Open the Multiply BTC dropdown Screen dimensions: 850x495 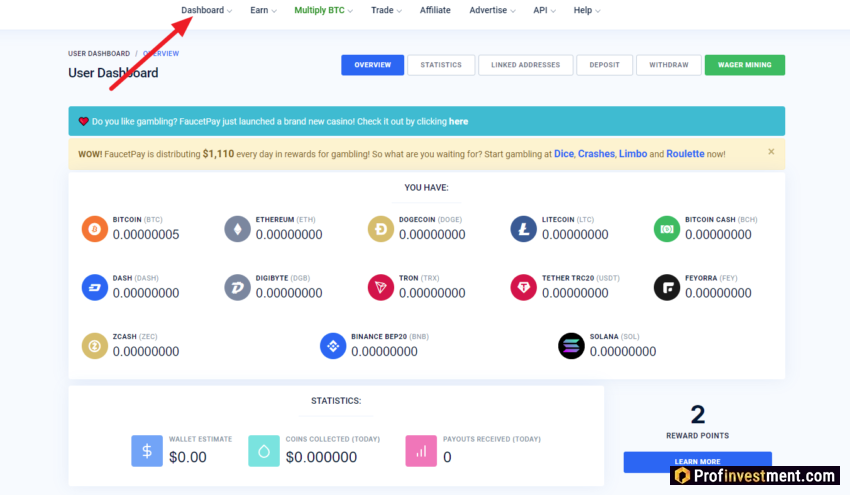point(323,10)
